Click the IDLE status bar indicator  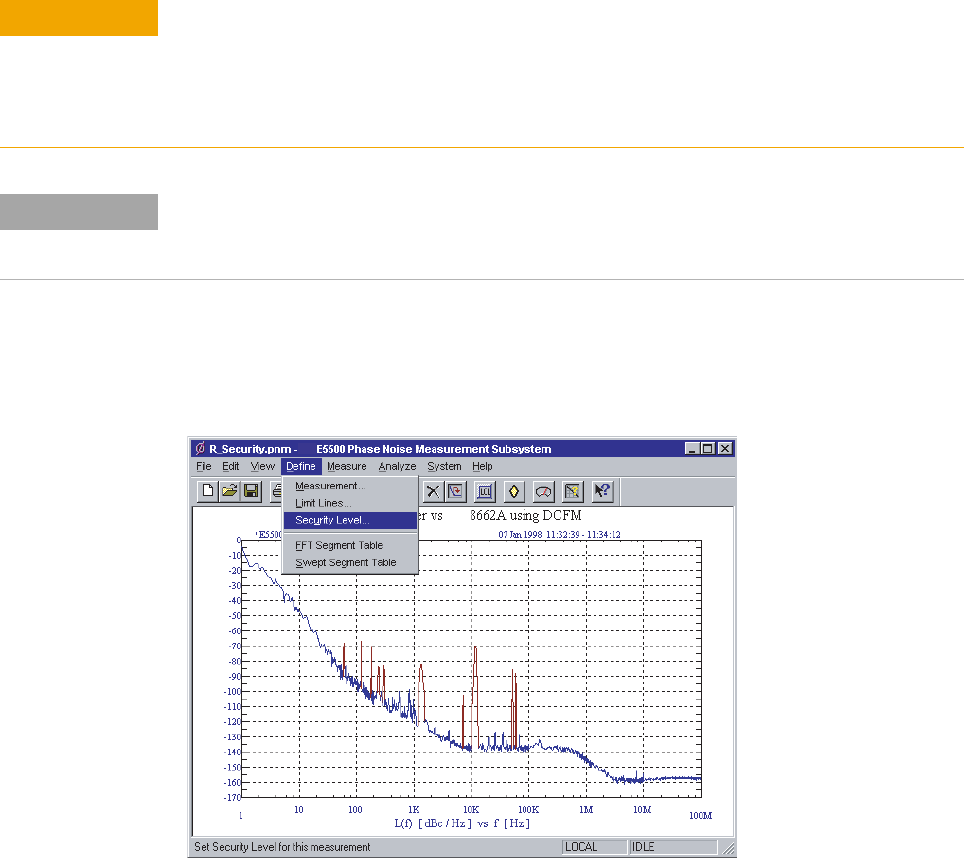[673, 847]
